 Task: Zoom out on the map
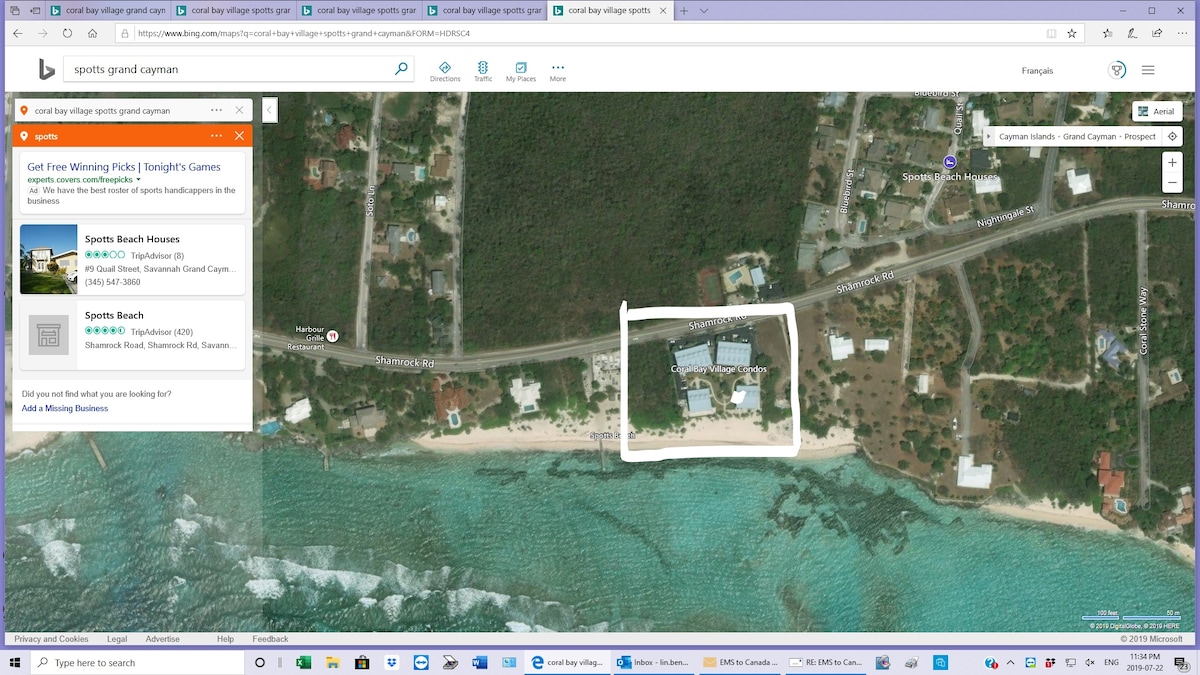1172,183
